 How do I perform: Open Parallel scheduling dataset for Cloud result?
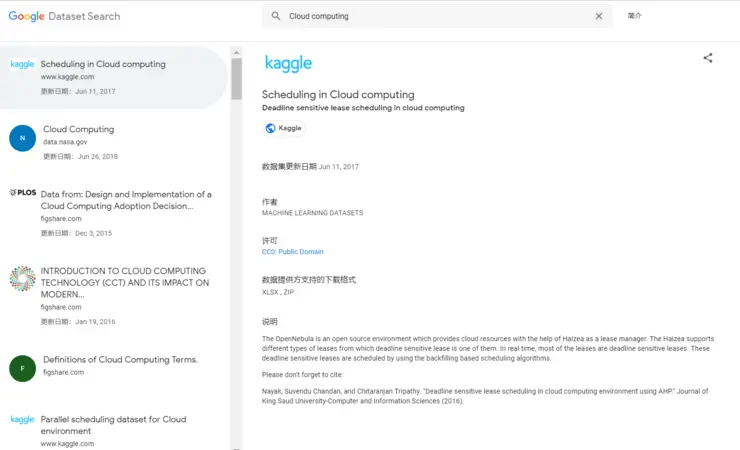[x=113, y=430]
